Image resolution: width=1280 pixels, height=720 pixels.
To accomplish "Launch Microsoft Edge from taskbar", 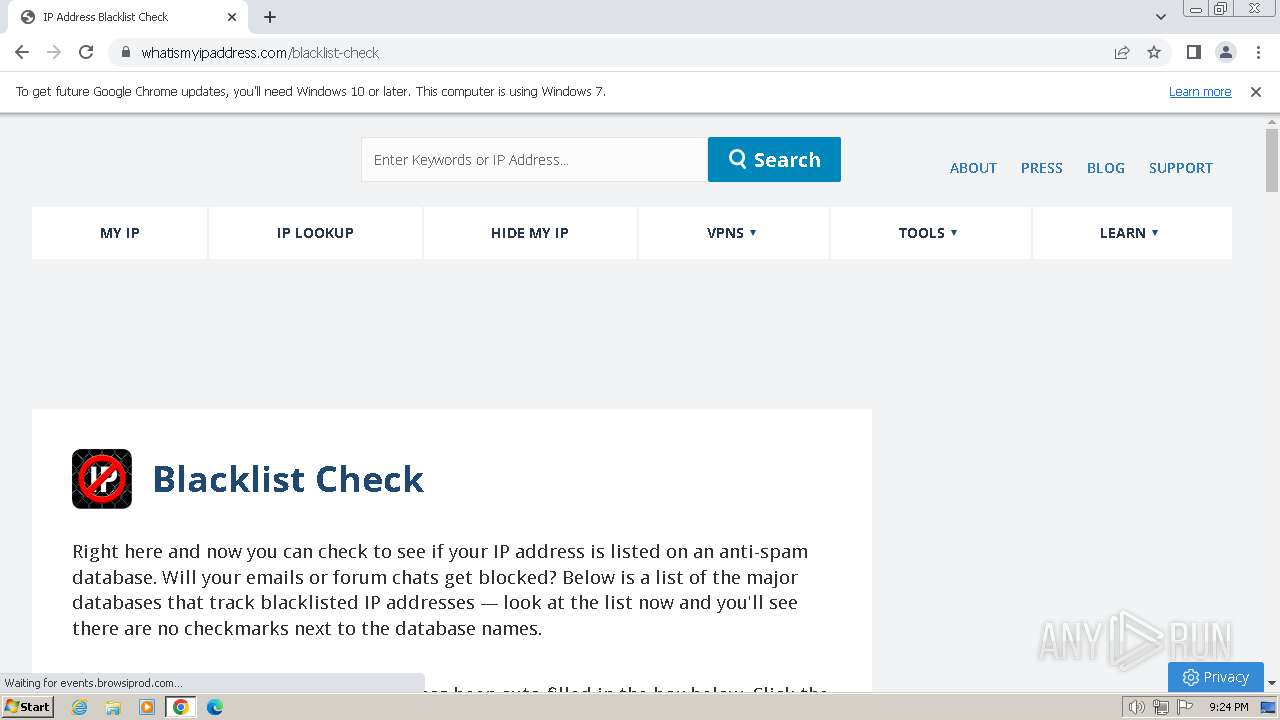I will (214, 707).
